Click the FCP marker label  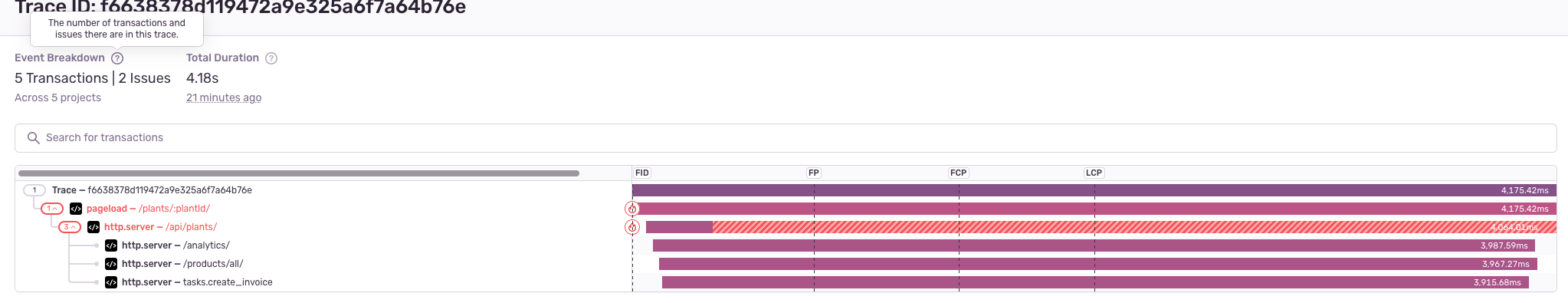958,173
